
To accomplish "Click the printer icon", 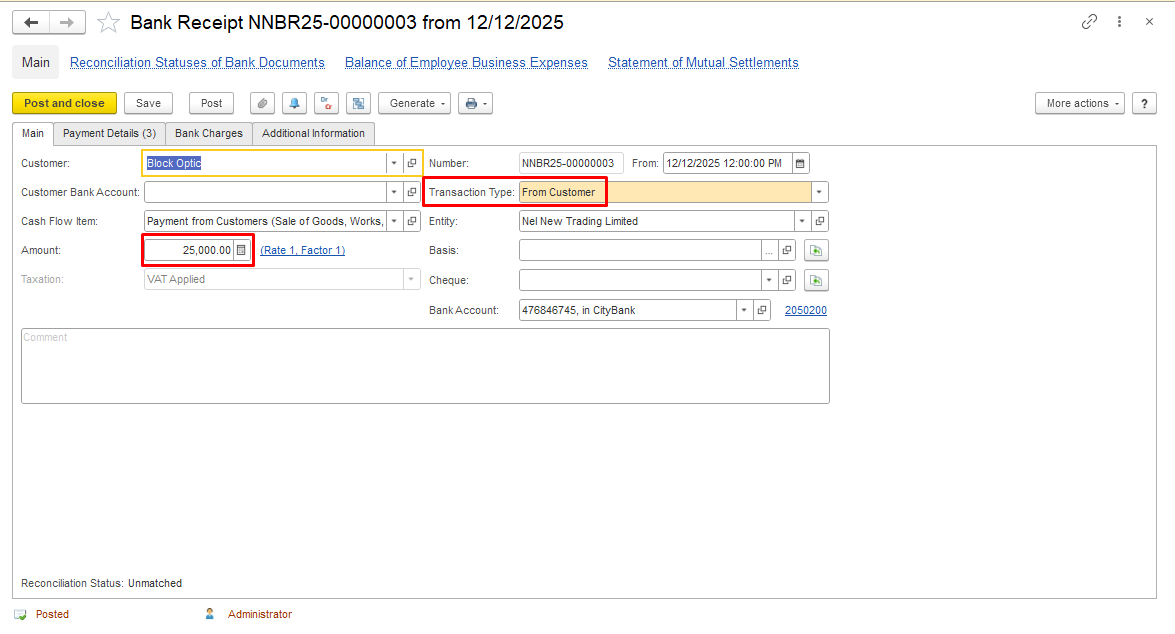I will click(x=471, y=103).
